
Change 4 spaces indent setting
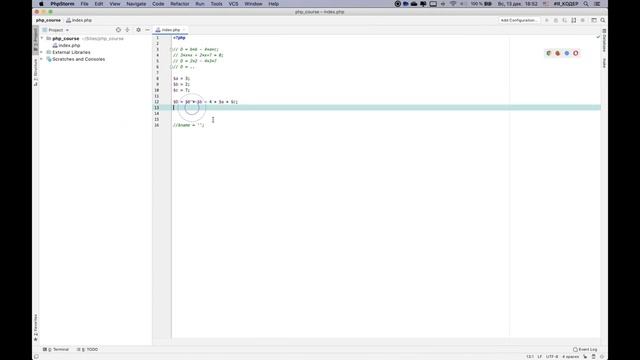[x=570, y=357]
